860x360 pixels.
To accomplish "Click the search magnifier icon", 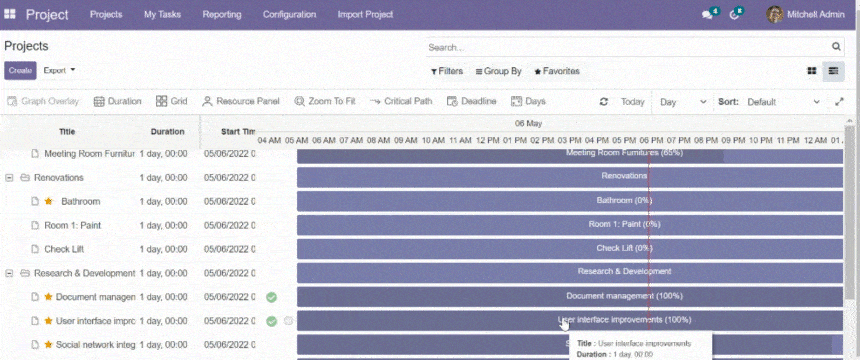I will click(836, 47).
